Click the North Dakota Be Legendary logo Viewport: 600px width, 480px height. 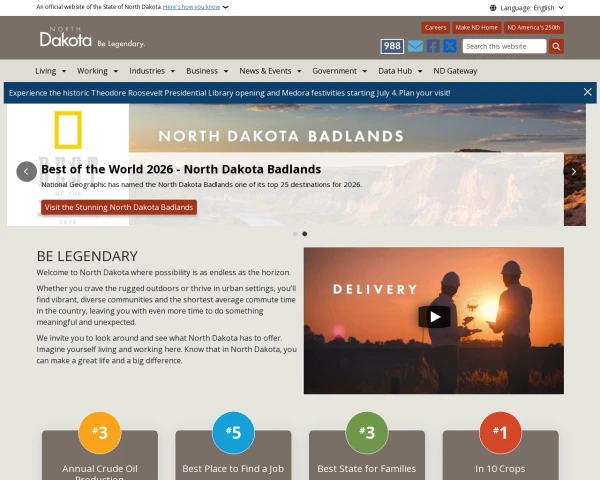pyautogui.click(x=92, y=37)
